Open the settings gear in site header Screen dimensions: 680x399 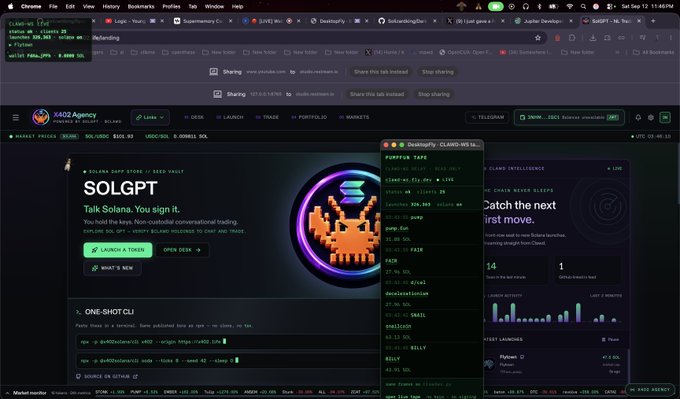click(x=651, y=118)
